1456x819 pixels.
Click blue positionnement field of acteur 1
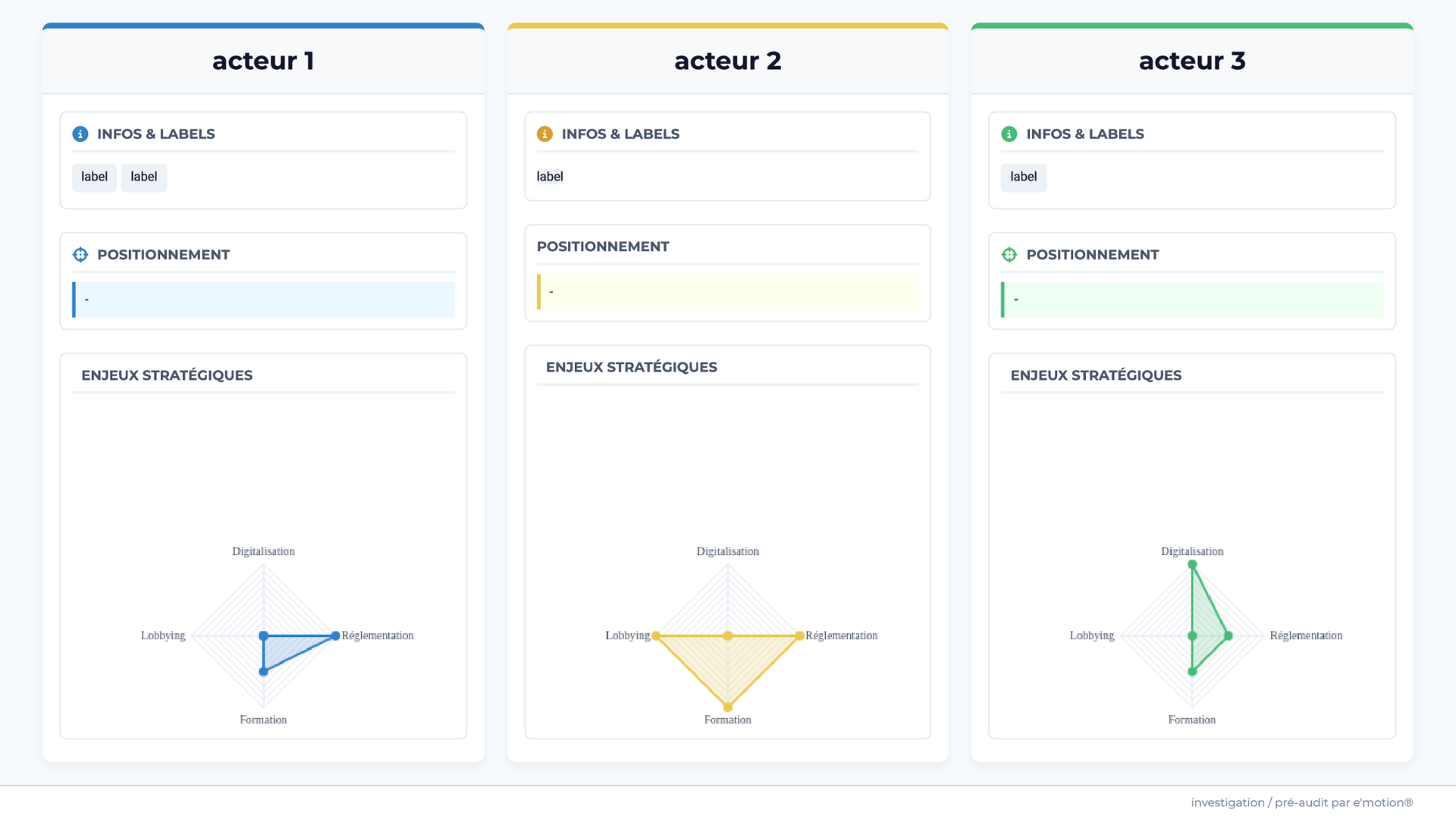264,300
